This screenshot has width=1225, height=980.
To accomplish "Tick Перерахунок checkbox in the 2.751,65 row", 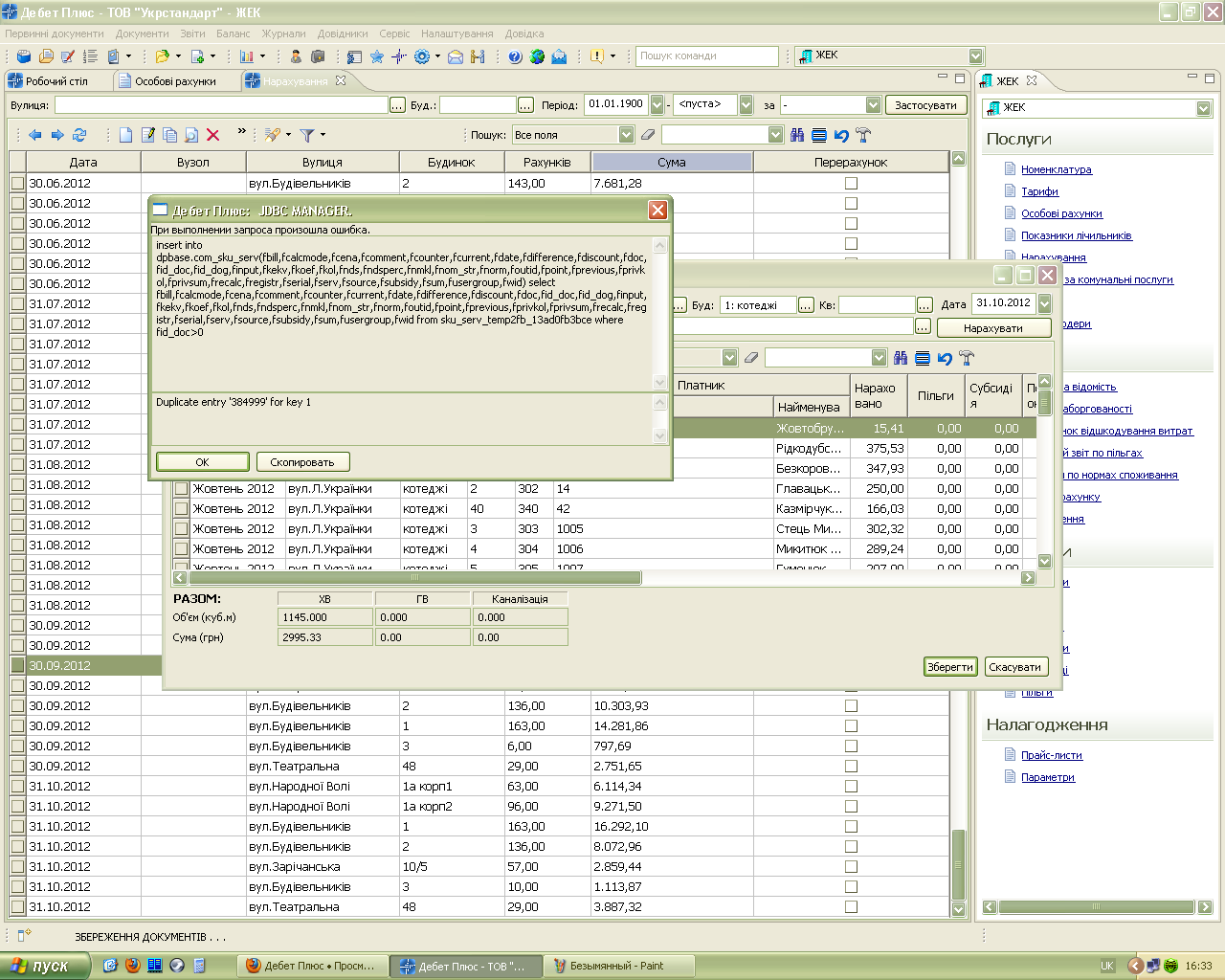I will click(851, 766).
